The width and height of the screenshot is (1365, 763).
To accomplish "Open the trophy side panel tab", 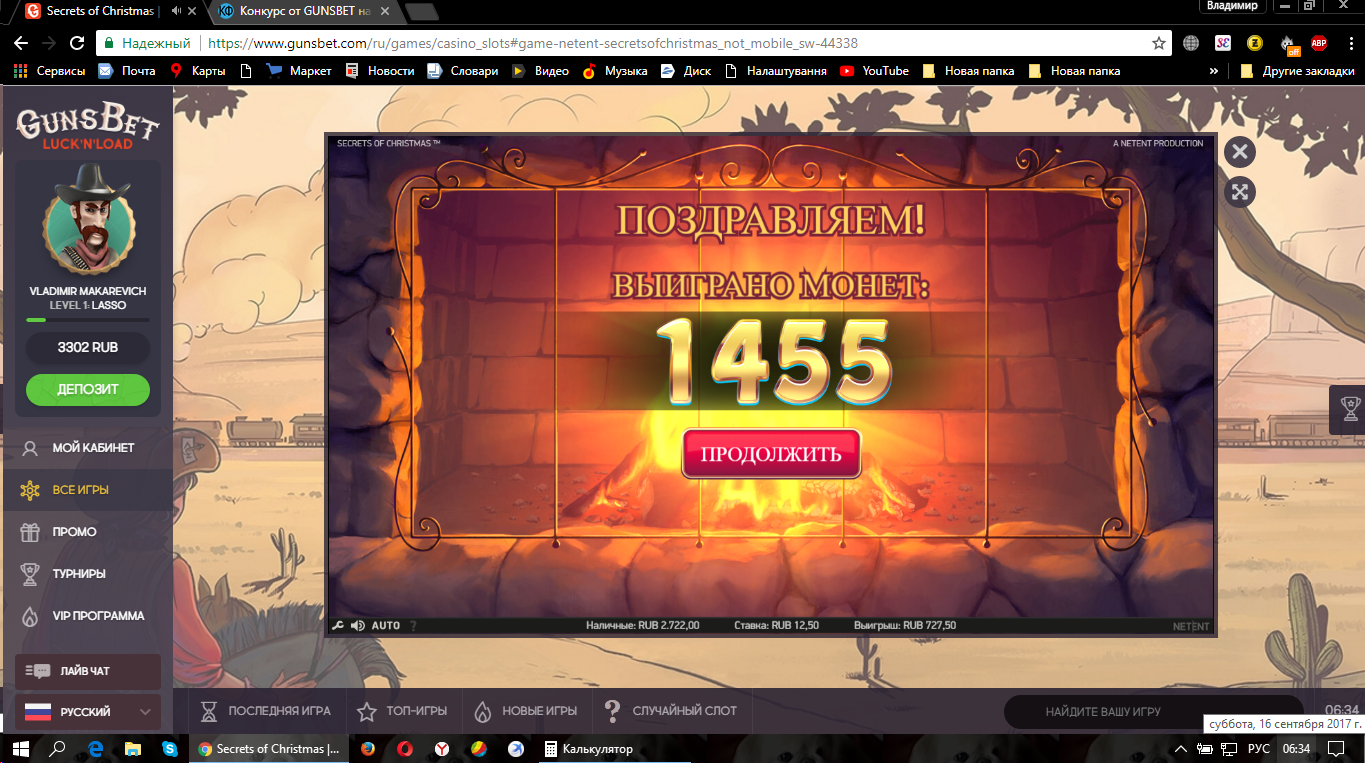I will 1350,409.
